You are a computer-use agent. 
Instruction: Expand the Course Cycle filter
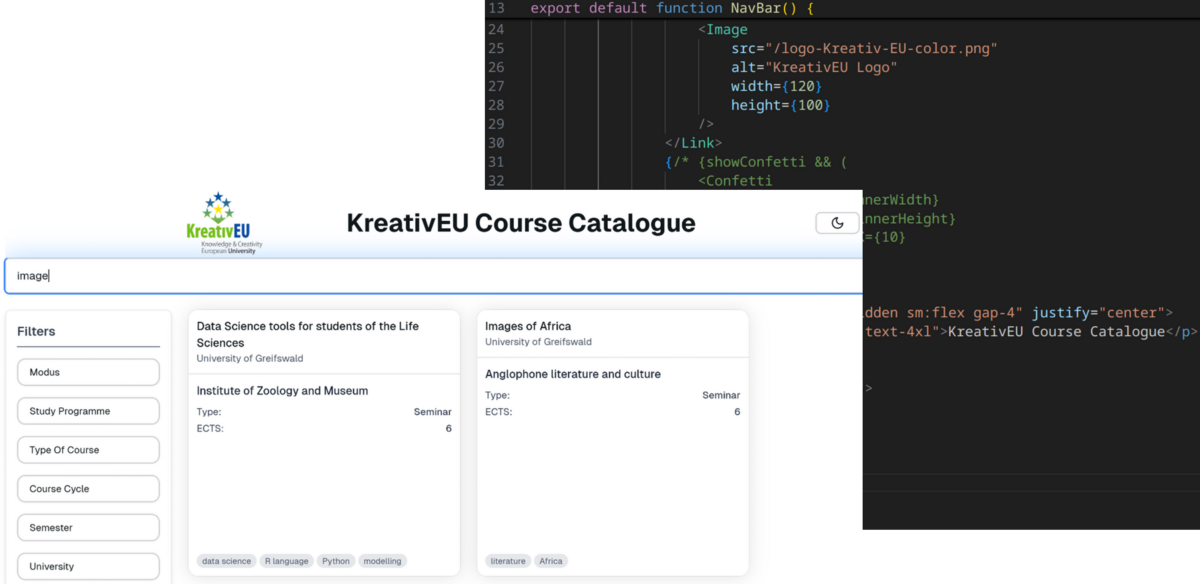click(x=88, y=489)
